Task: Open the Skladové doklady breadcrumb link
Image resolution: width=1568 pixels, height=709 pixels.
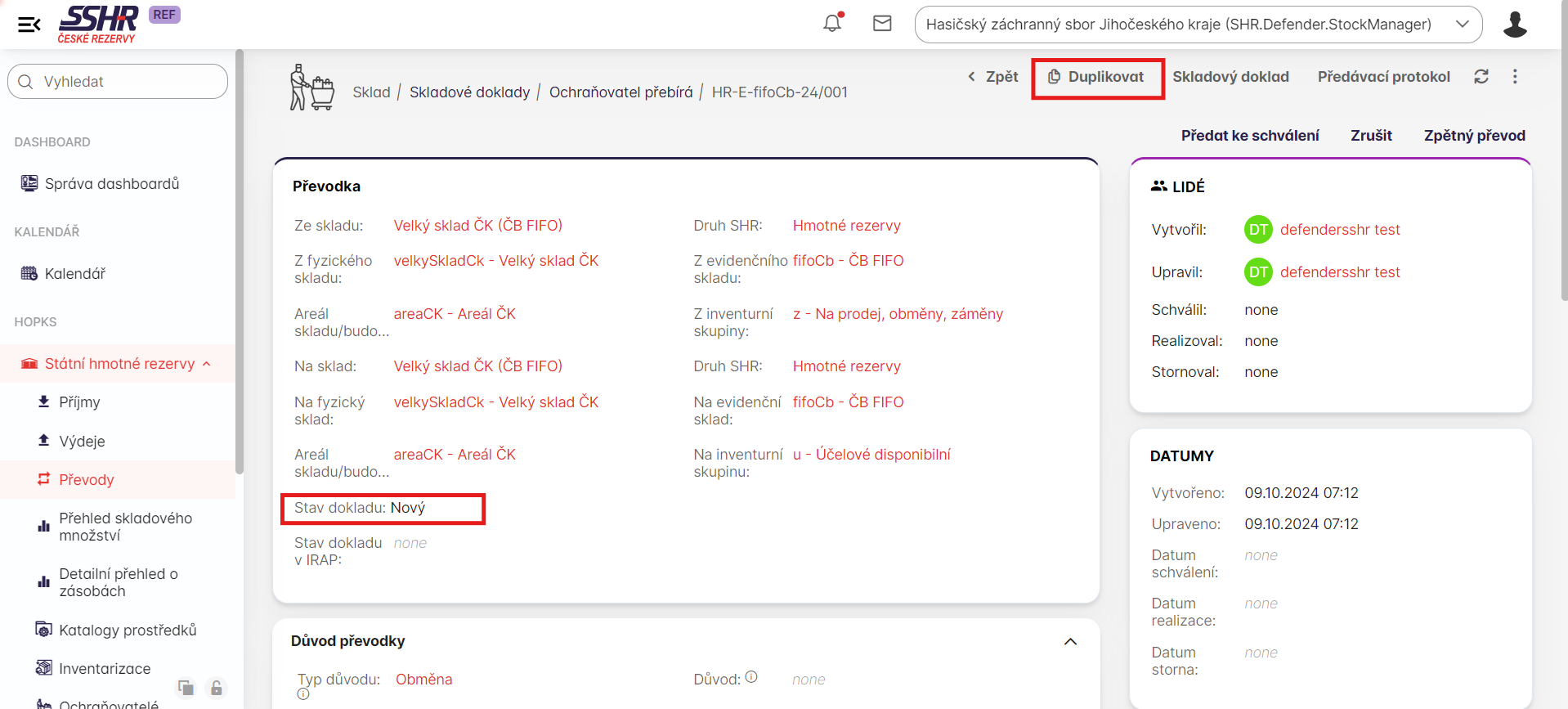Action: [469, 92]
